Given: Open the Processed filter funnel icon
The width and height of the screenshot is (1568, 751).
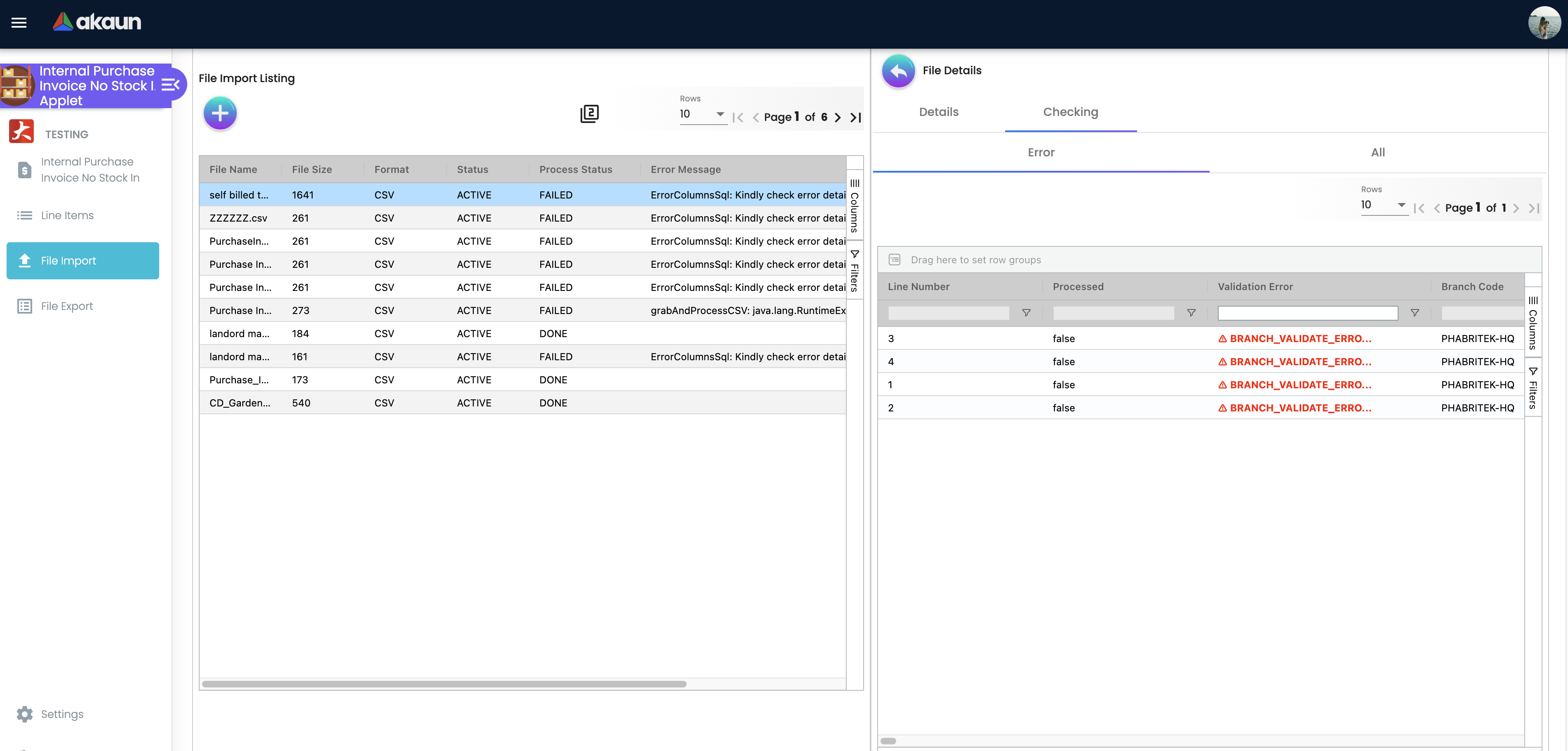Looking at the screenshot, I should 1191,313.
